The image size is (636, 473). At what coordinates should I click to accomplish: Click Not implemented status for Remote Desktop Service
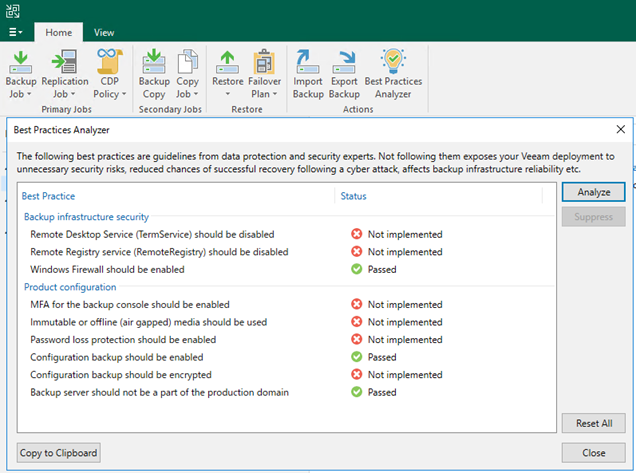point(405,234)
